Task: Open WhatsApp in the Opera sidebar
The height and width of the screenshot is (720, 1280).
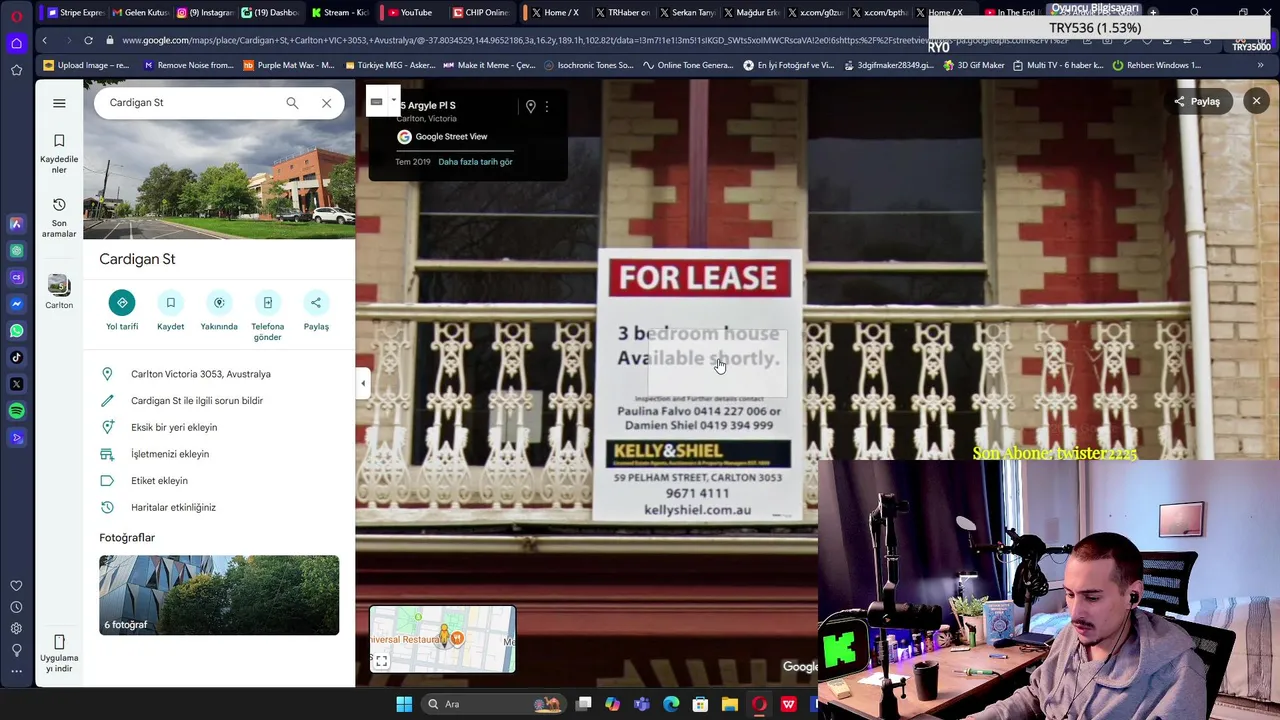Action: (x=17, y=331)
